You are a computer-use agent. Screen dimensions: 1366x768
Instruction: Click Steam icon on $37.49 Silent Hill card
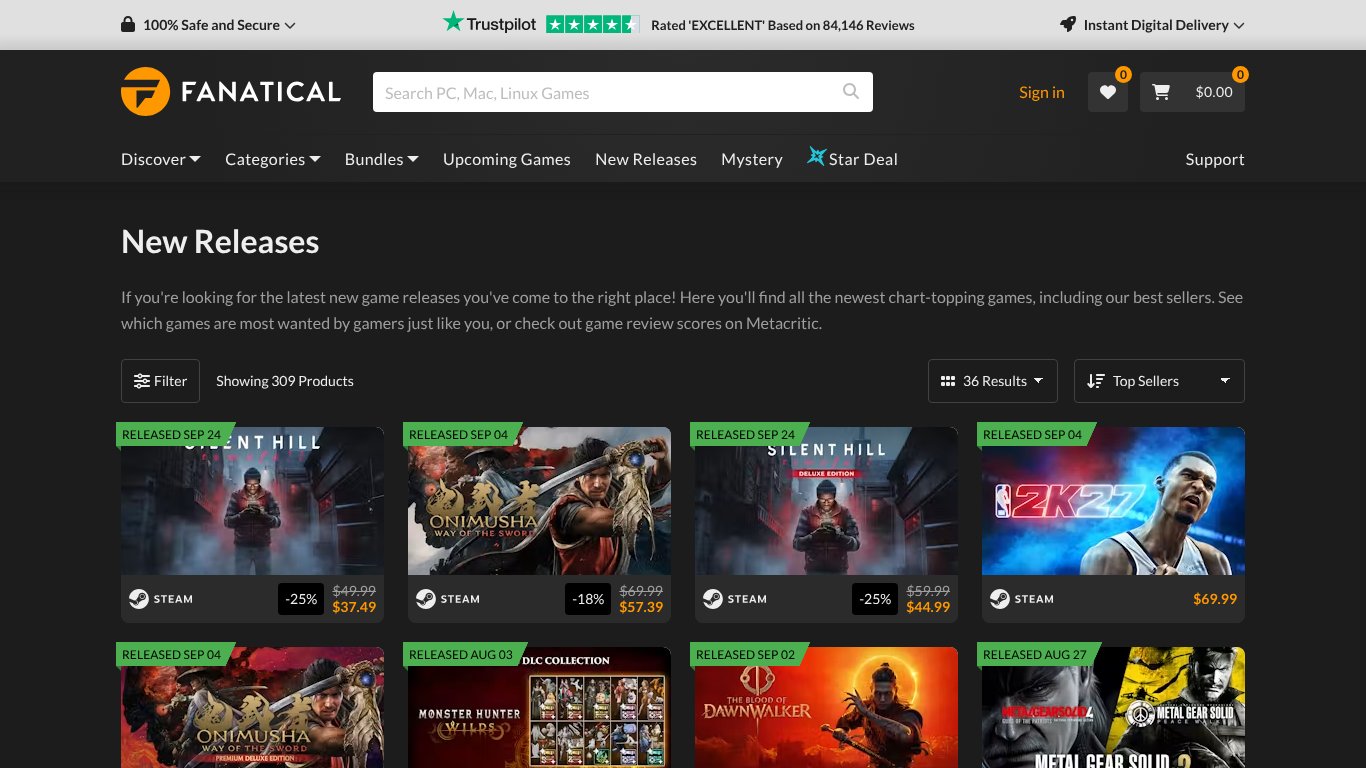(x=139, y=599)
